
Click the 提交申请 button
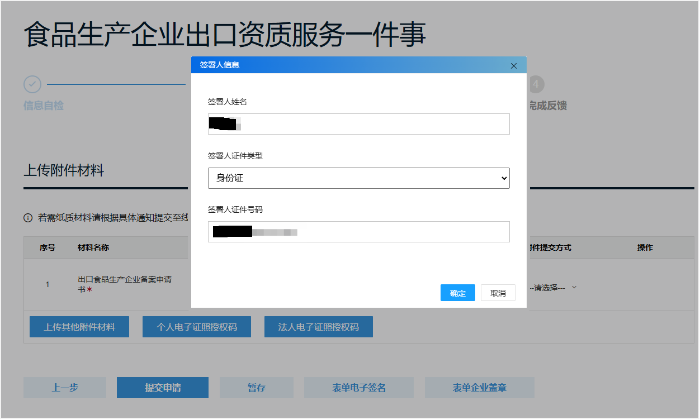point(162,387)
